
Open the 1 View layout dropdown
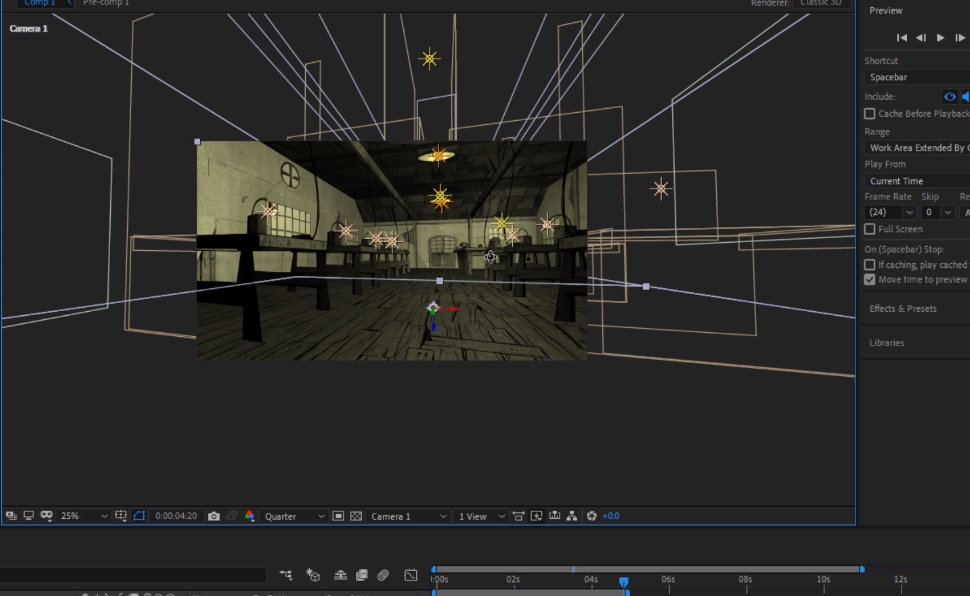(x=481, y=516)
